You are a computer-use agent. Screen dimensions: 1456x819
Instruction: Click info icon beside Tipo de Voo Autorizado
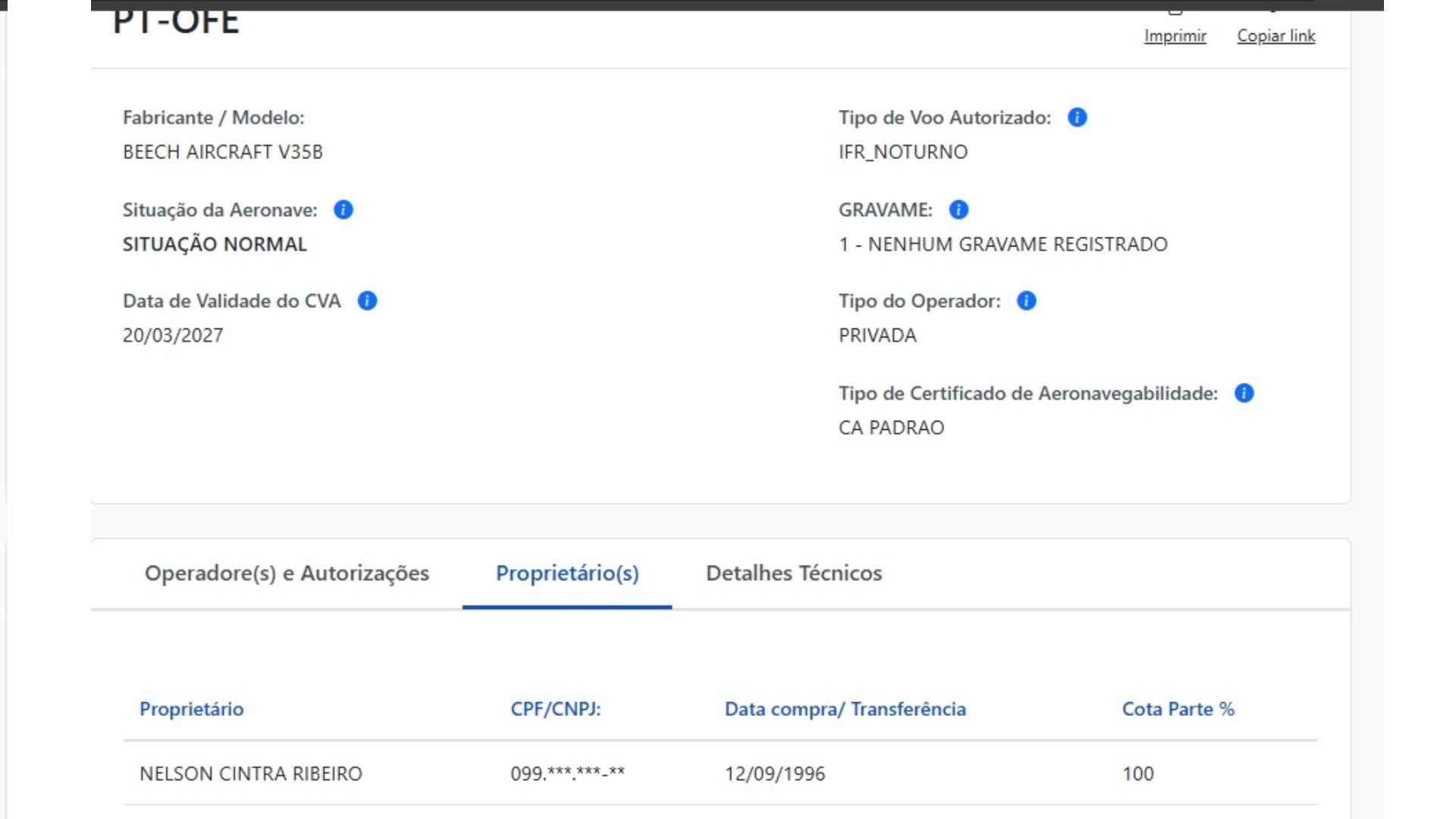point(1077,118)
